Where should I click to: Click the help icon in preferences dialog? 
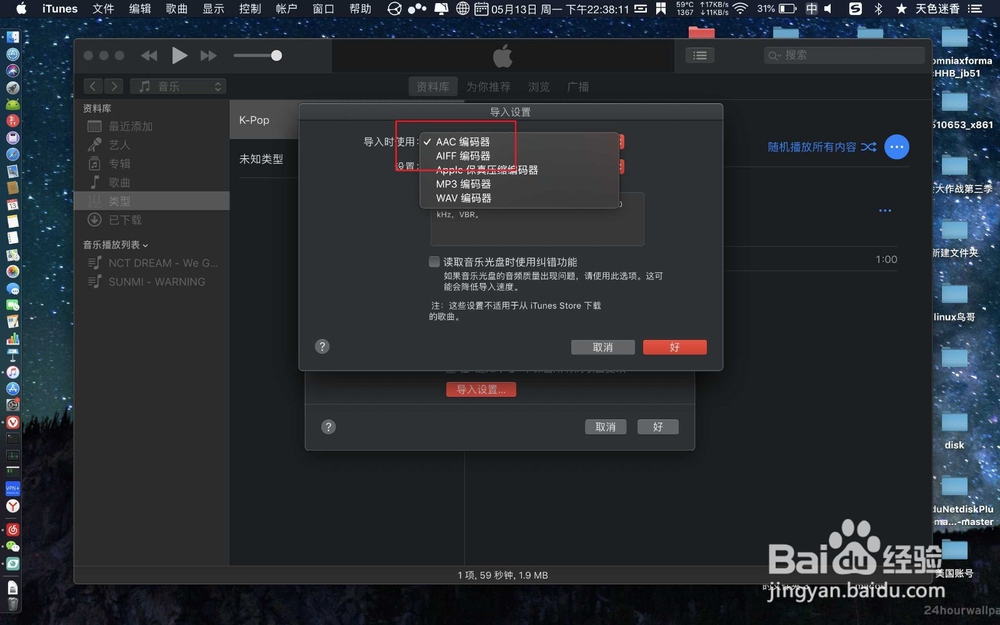click(328, 427)
